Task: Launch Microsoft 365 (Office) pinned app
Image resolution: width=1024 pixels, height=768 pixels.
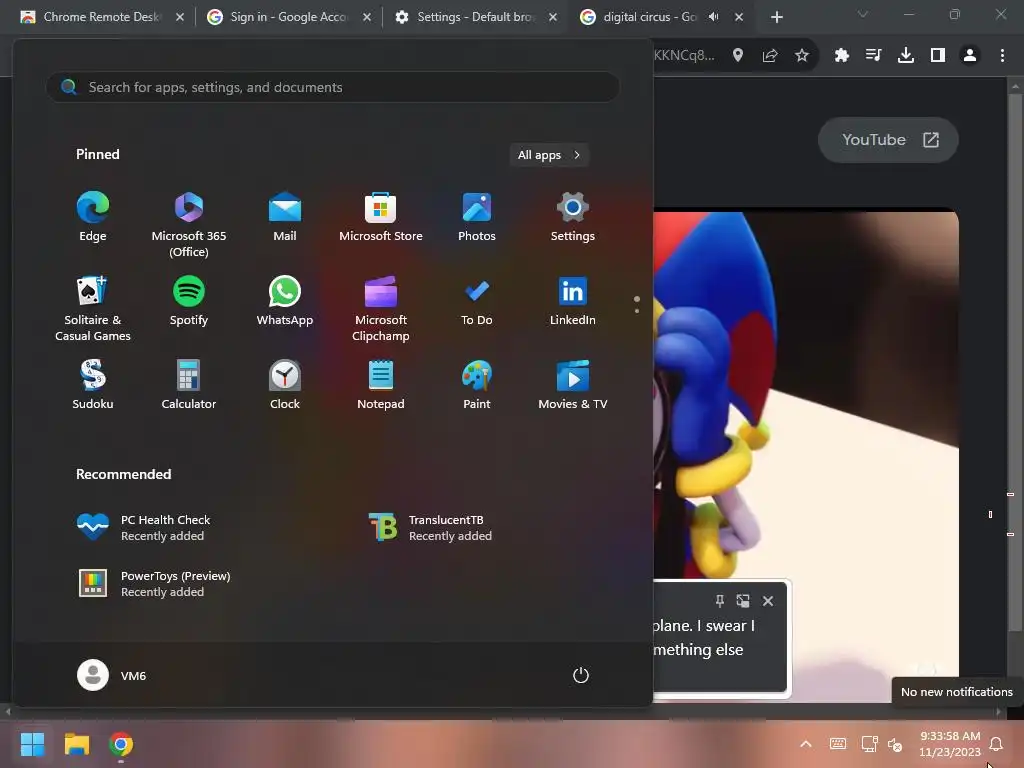Action: 189,225
